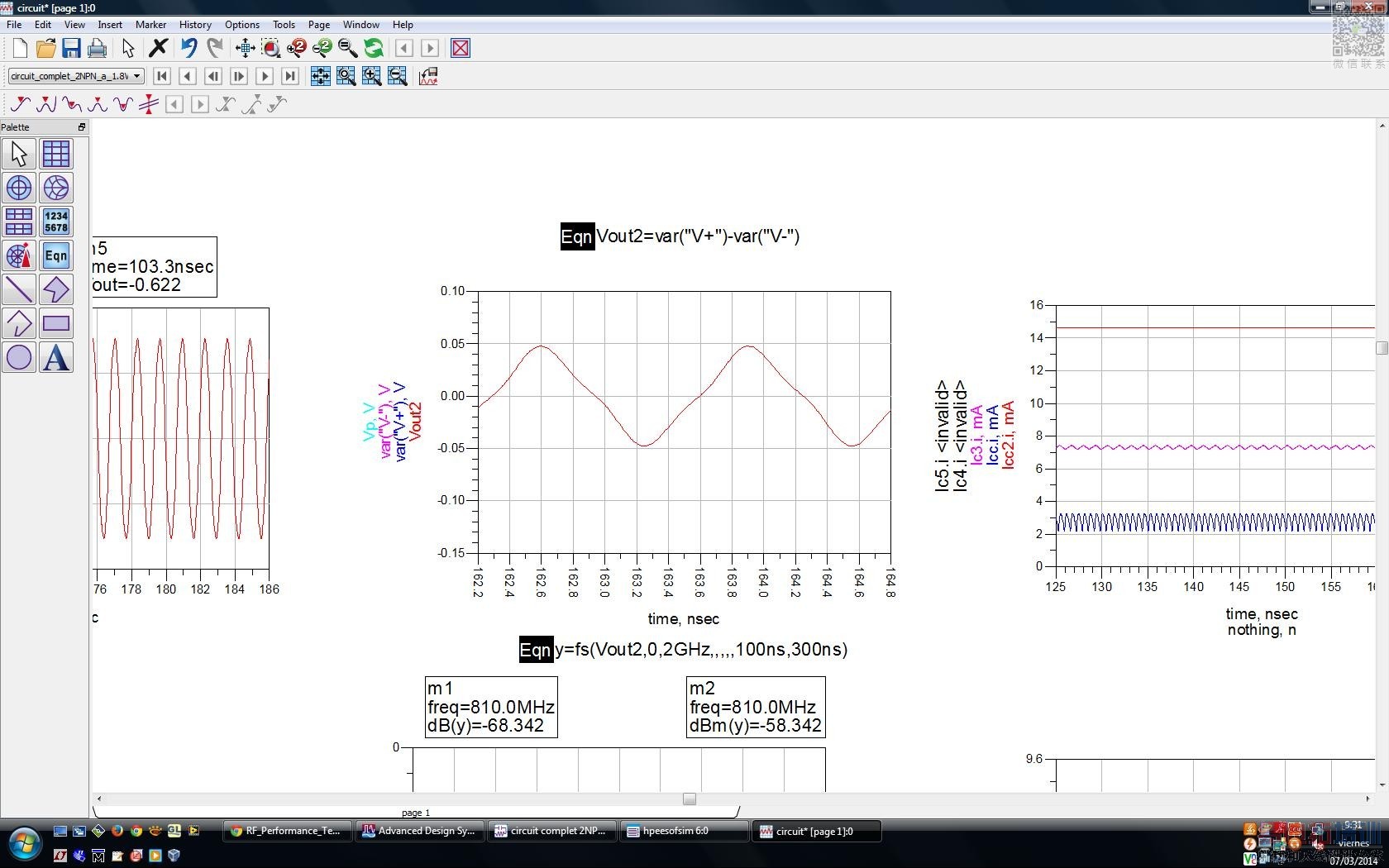Image resolution: width=1389 pixels, height=868 pixels.
Task: Click the red crossed-box icon in toolbar
Action: 461,48
